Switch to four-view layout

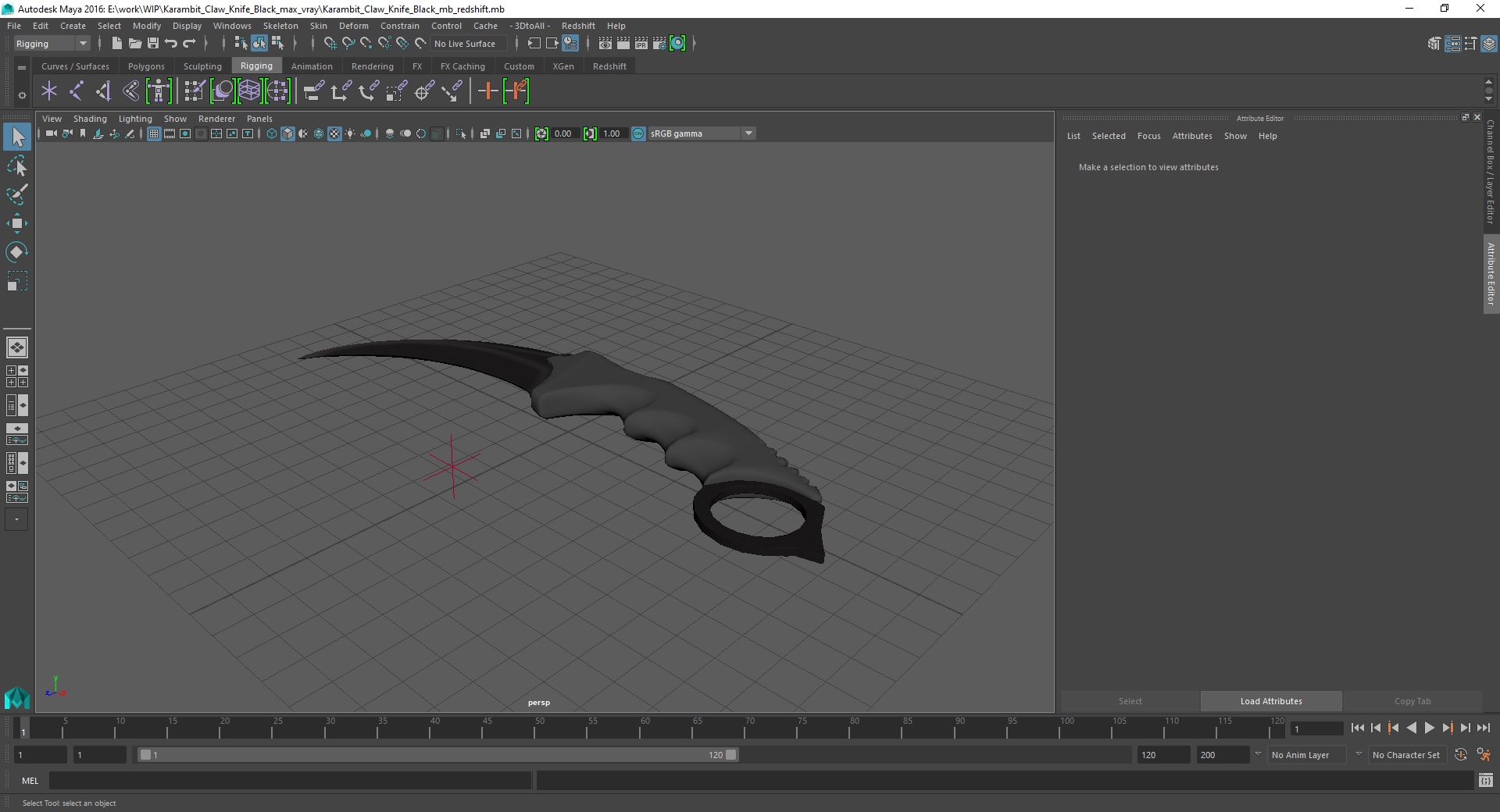click(x=16, y=376)
